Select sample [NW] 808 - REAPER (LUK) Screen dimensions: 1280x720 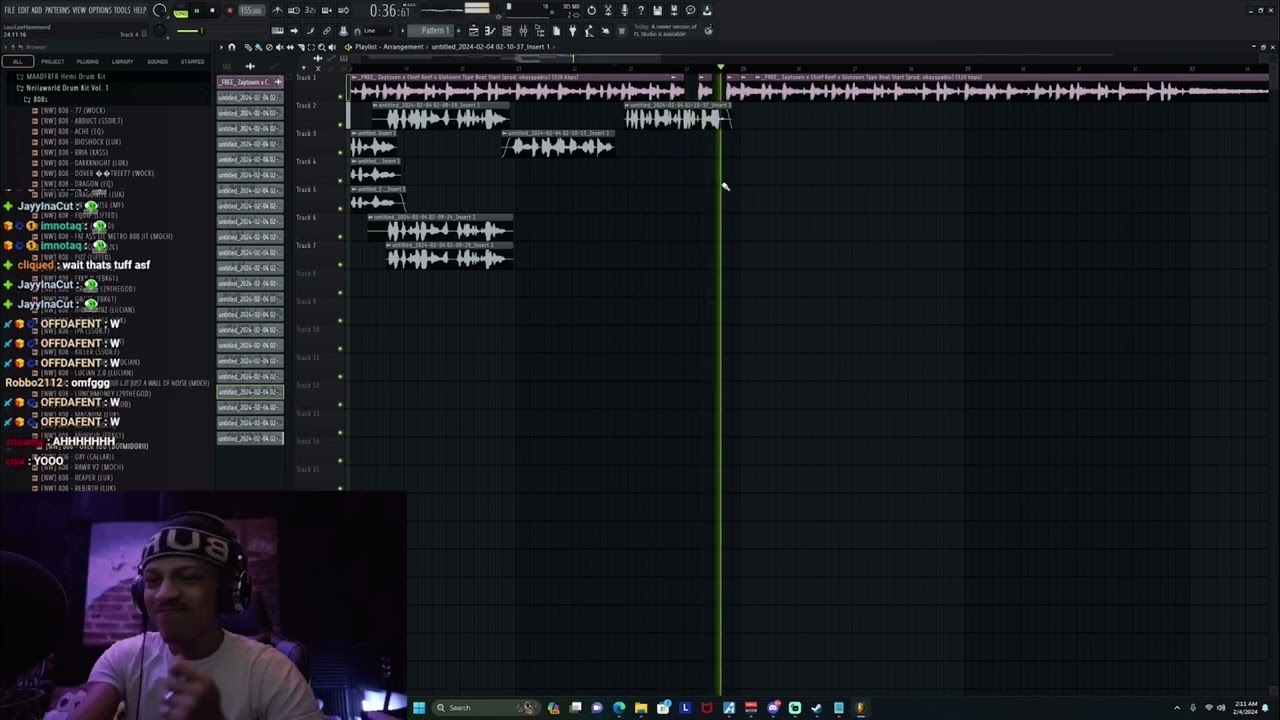click(75, 478)
